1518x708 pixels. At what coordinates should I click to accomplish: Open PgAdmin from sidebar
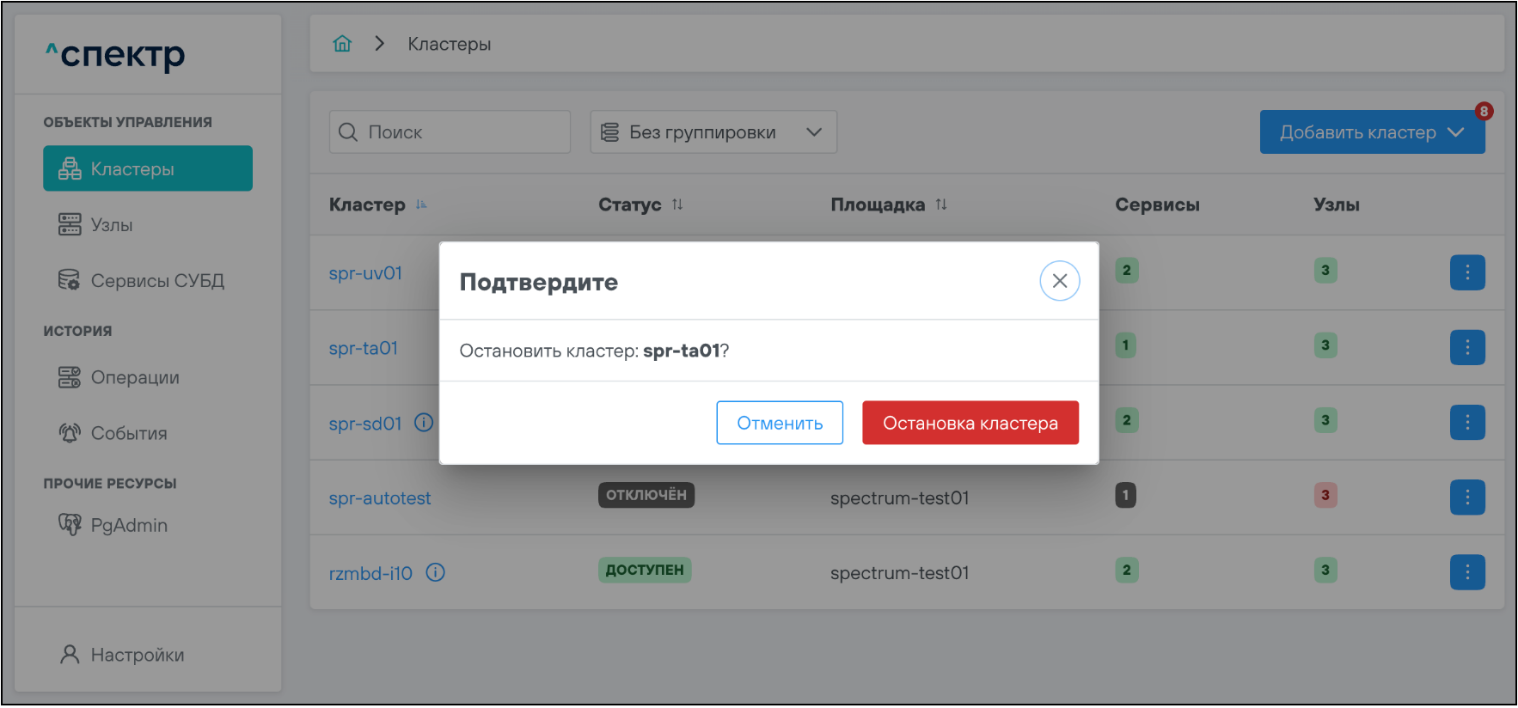click(128, 525)
